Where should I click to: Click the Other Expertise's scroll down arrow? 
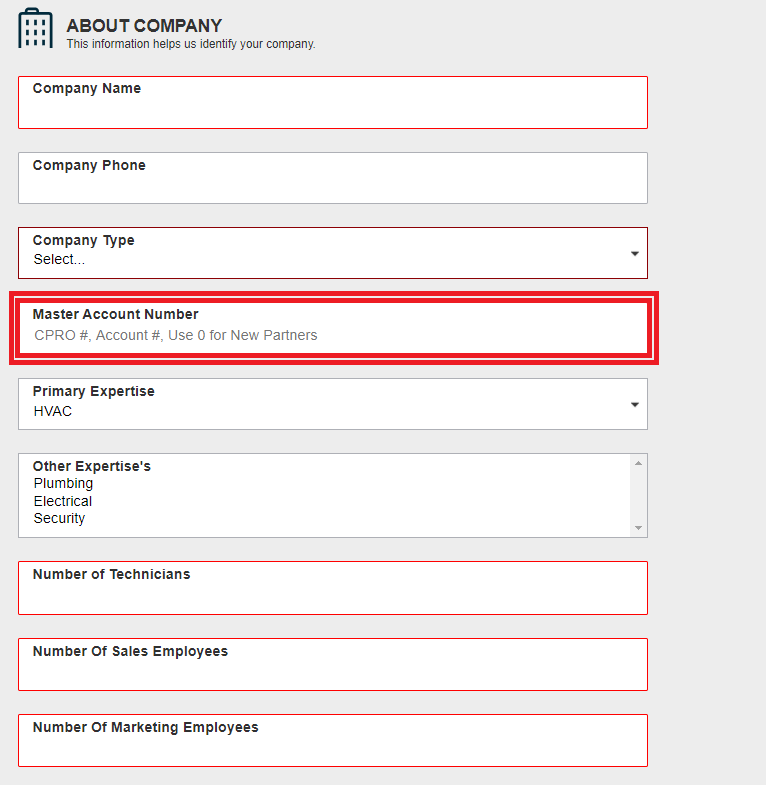(638, 528)
